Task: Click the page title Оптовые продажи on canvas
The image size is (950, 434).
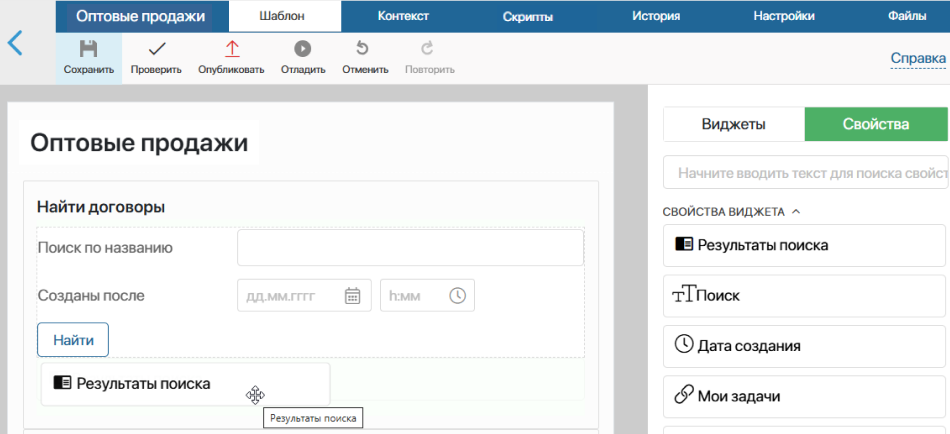Action: point(139,143)
